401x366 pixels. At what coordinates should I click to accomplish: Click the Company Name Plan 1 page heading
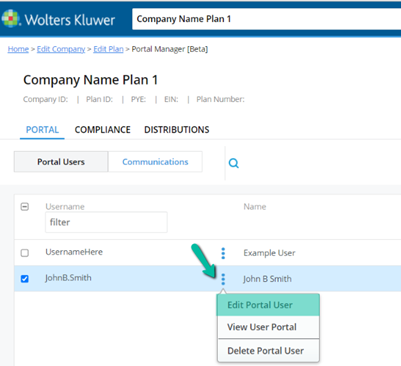[x=90, y=80]
